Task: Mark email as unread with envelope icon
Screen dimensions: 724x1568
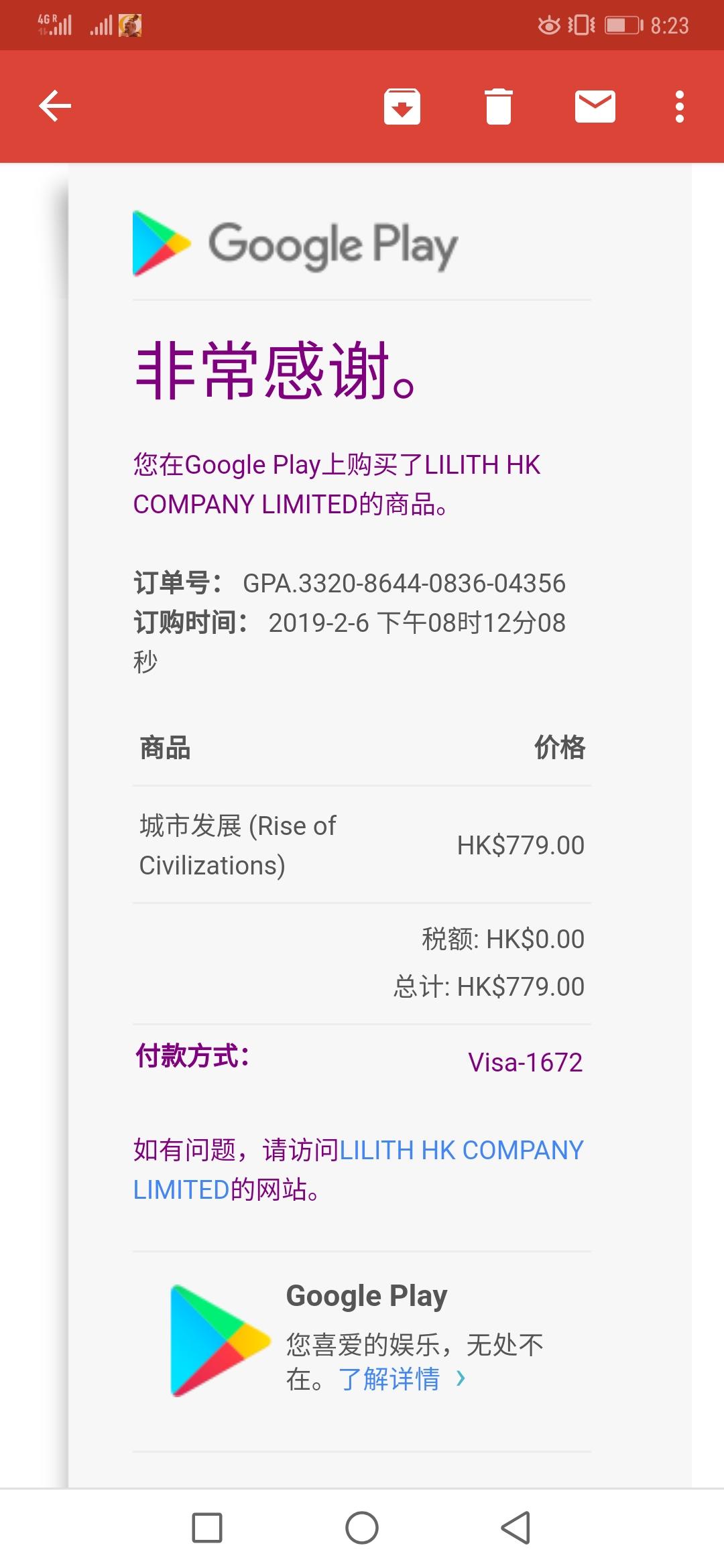Action: coord(595,107)
